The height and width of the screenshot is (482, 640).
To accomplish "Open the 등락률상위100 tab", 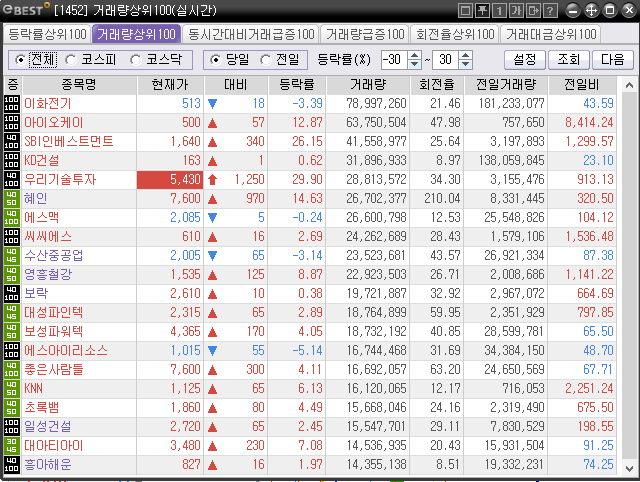I will [x=47, y=34].
